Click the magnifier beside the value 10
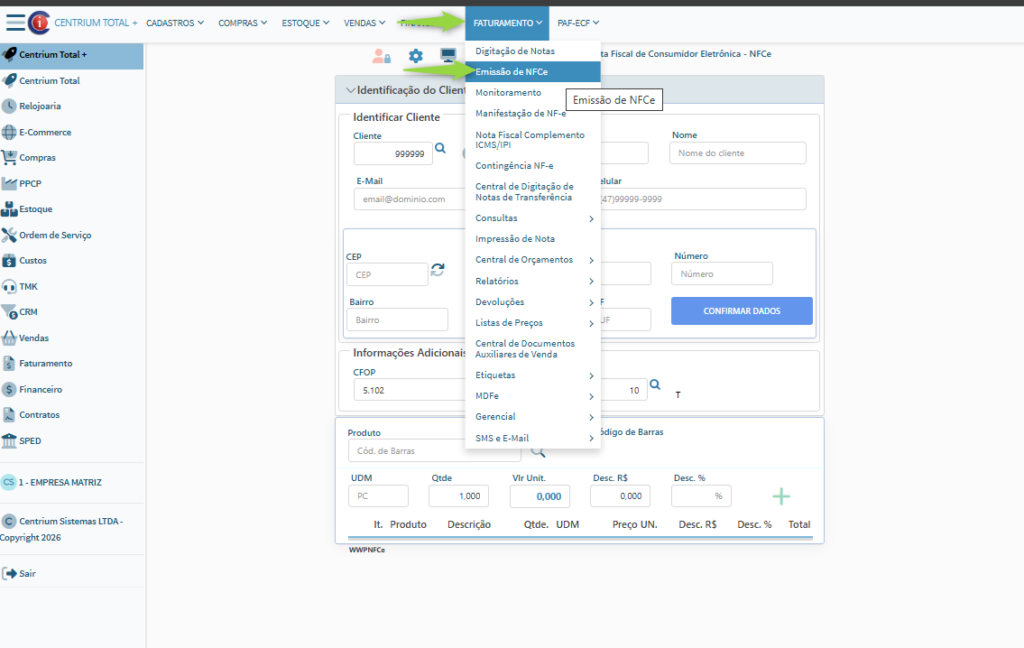The width and height of the screenshot is (1024, 648). point(655,385)
